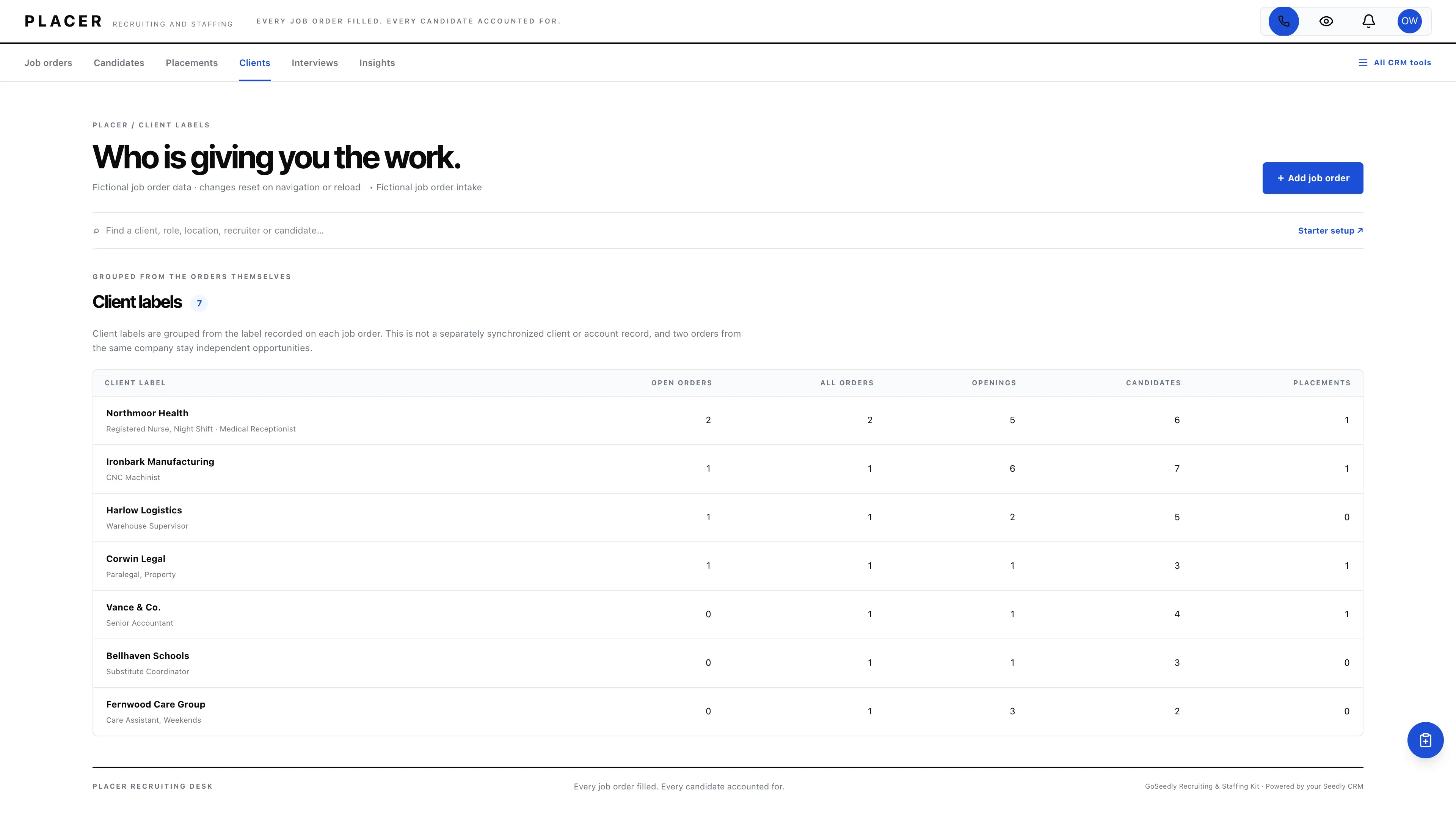Click the All Orders column header
Image resolution: width=1456 pixels, height=819 pixels.
(x=847, y=383)
